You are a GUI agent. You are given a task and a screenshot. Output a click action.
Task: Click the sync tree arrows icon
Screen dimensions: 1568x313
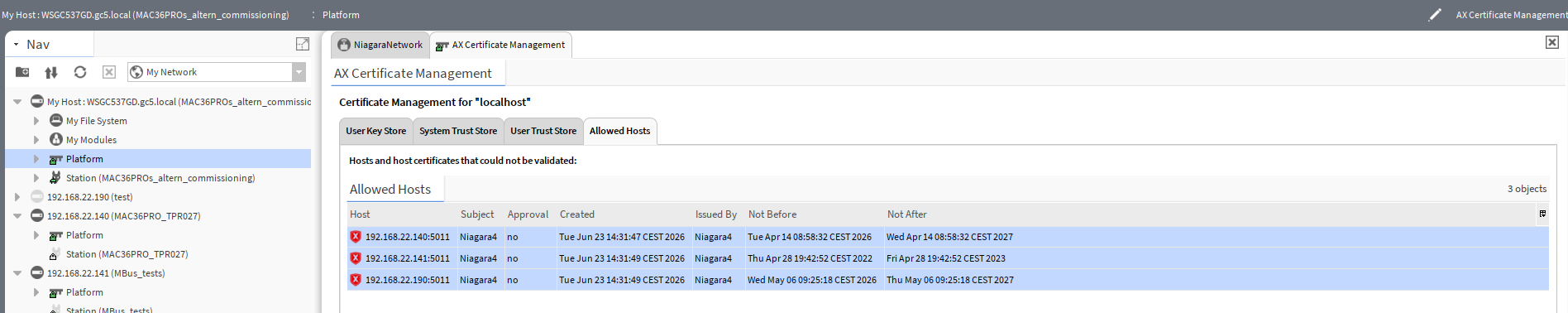(51, 72)
